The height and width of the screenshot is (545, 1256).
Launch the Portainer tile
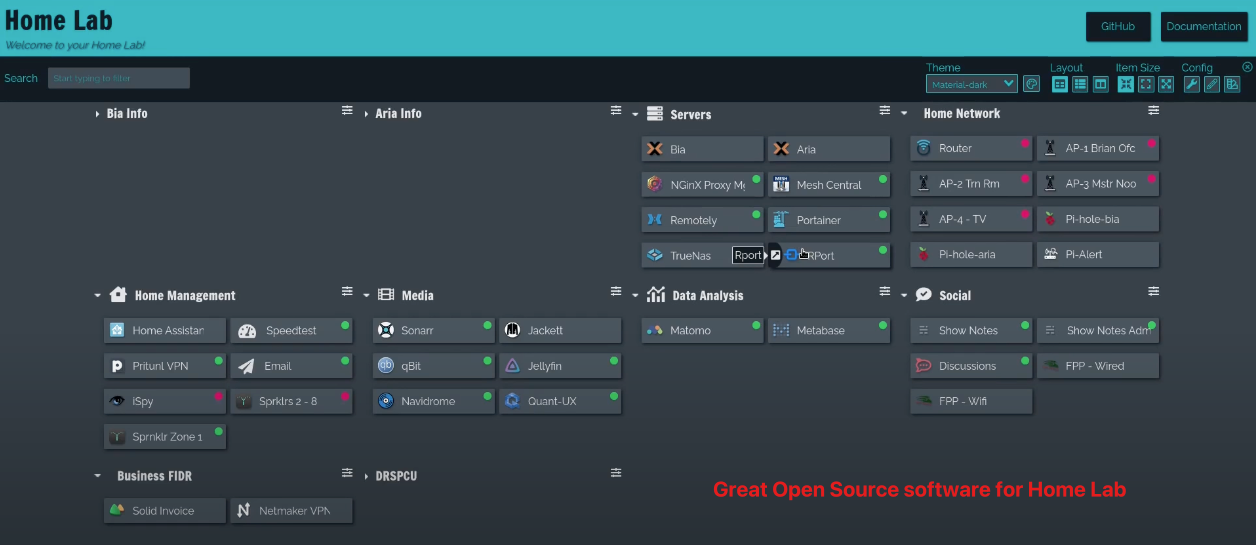pyautogui.click(x=828, y=220)
